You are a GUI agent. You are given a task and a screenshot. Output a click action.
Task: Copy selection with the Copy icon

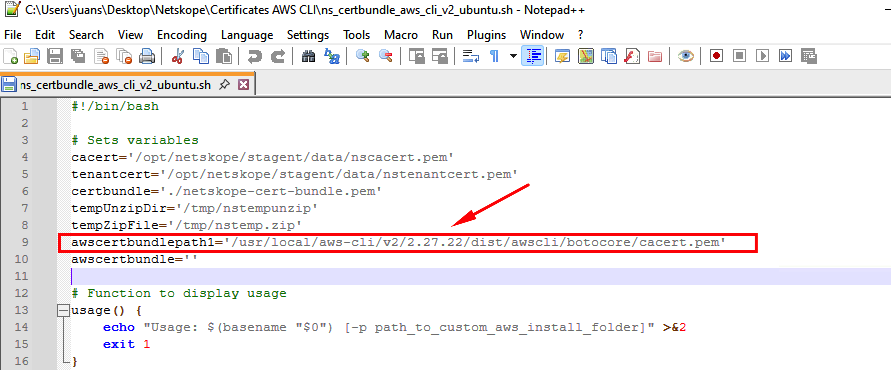(x=201, y=56)
